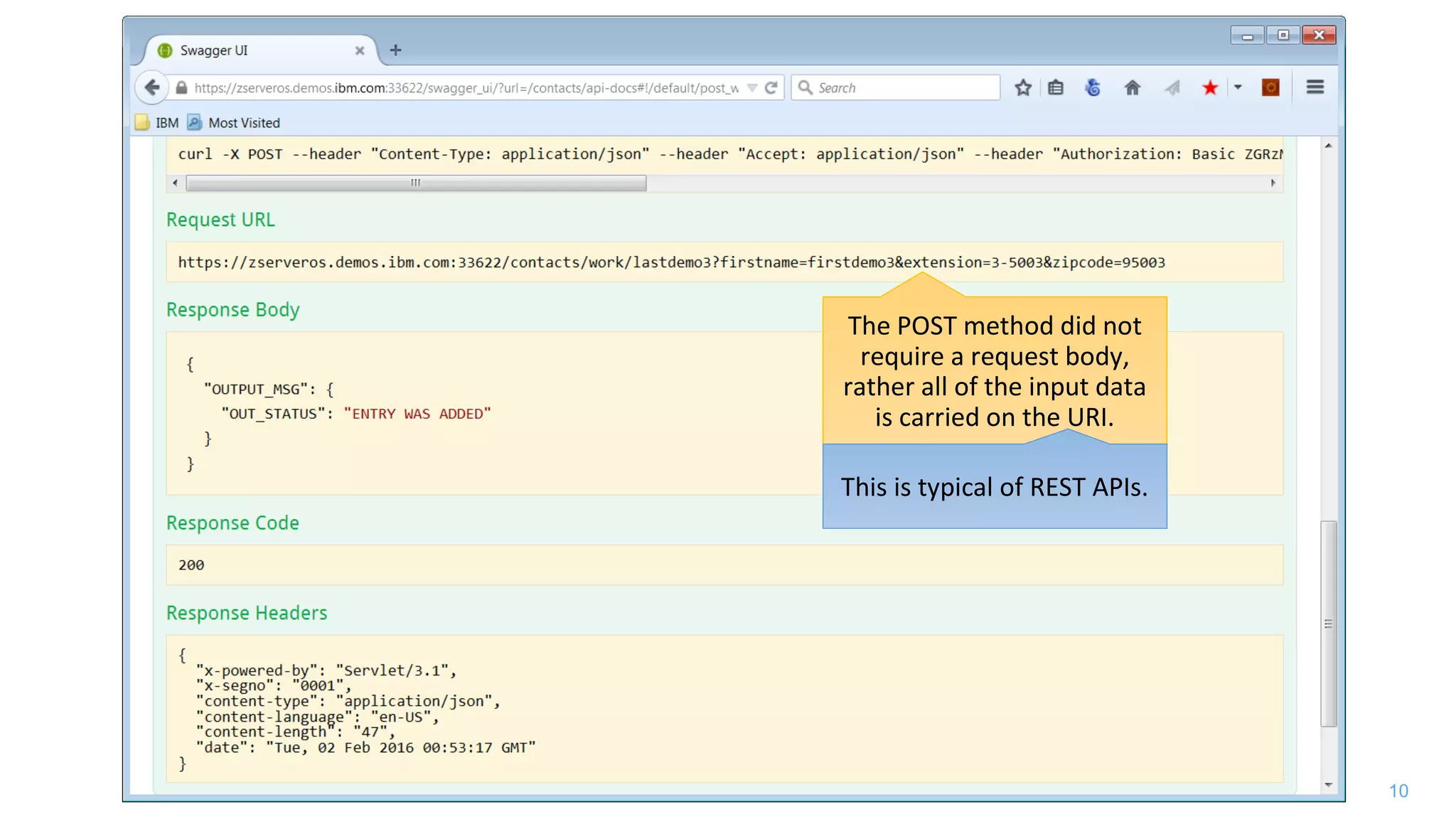Click the "ENTRY WAS ADDED" status value
This screenshot has width=1456, height=819.
[x=417, y=414]
